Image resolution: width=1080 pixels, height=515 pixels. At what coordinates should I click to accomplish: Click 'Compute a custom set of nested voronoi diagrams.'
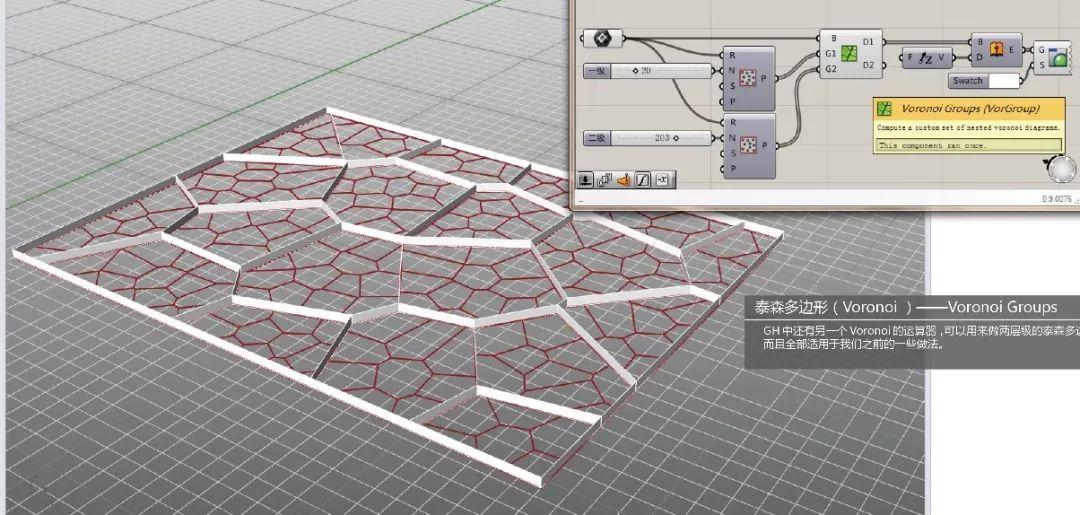pyautogui.click(x=968, y=129)
